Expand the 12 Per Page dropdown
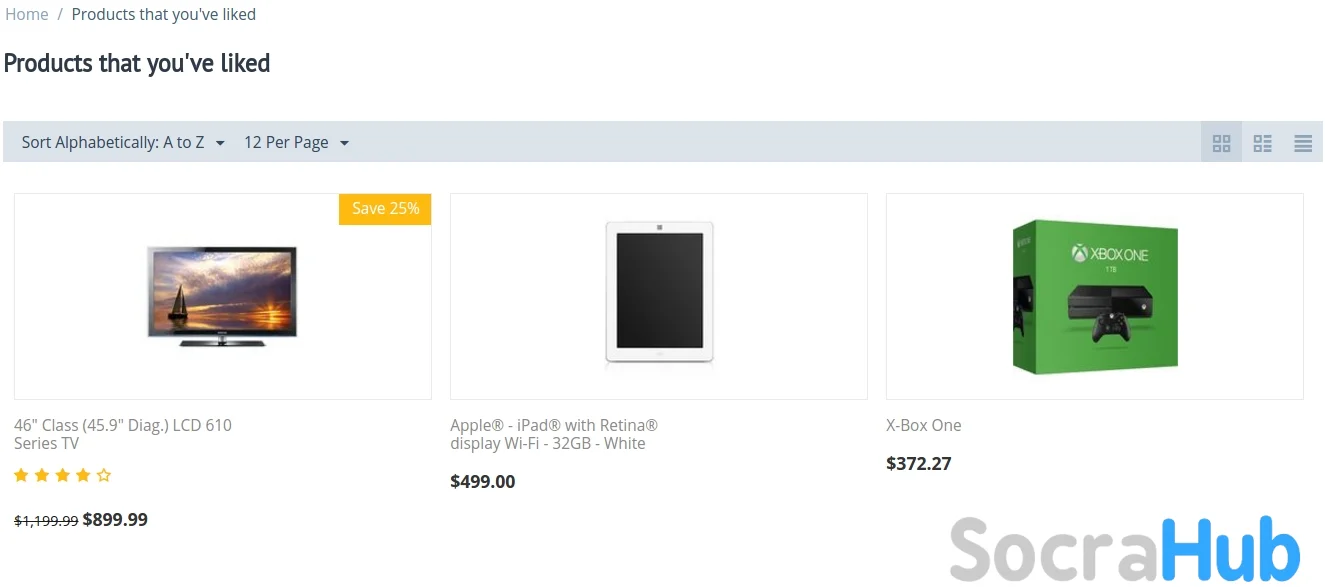Viewport: 1325px width, 587px height. (296, 142)
